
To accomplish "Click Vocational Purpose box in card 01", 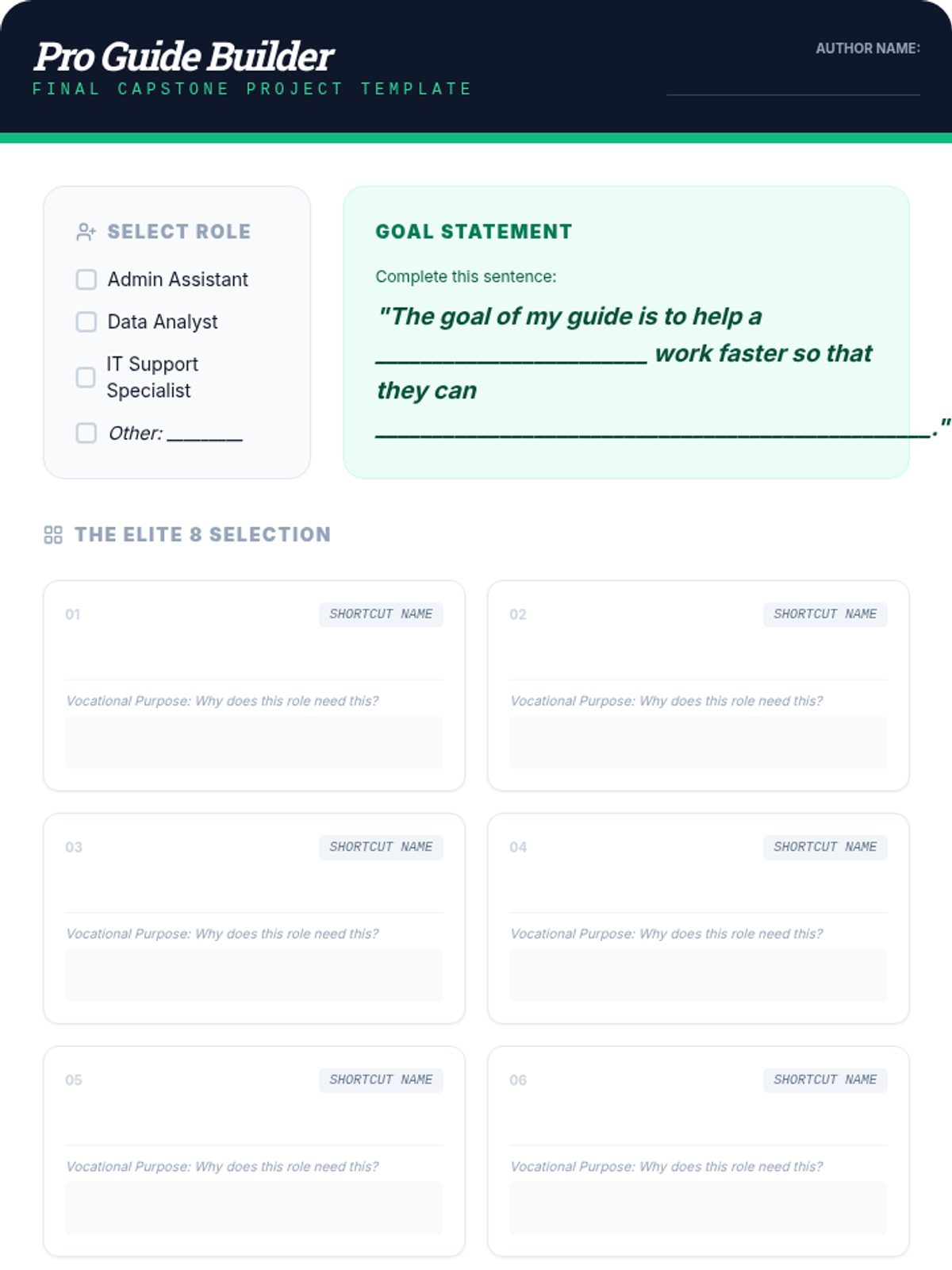I will 254,742.
